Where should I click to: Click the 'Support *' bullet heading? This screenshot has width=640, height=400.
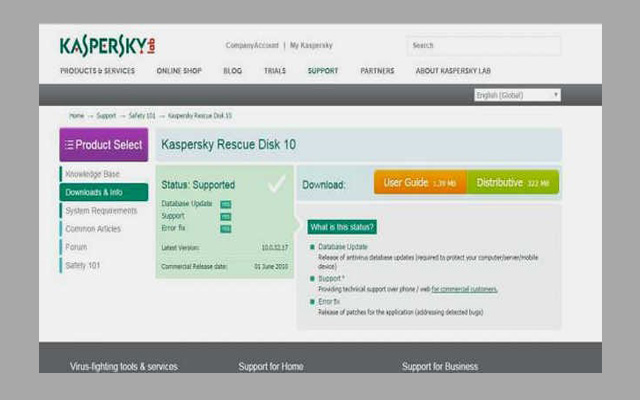tap(331, 278)
